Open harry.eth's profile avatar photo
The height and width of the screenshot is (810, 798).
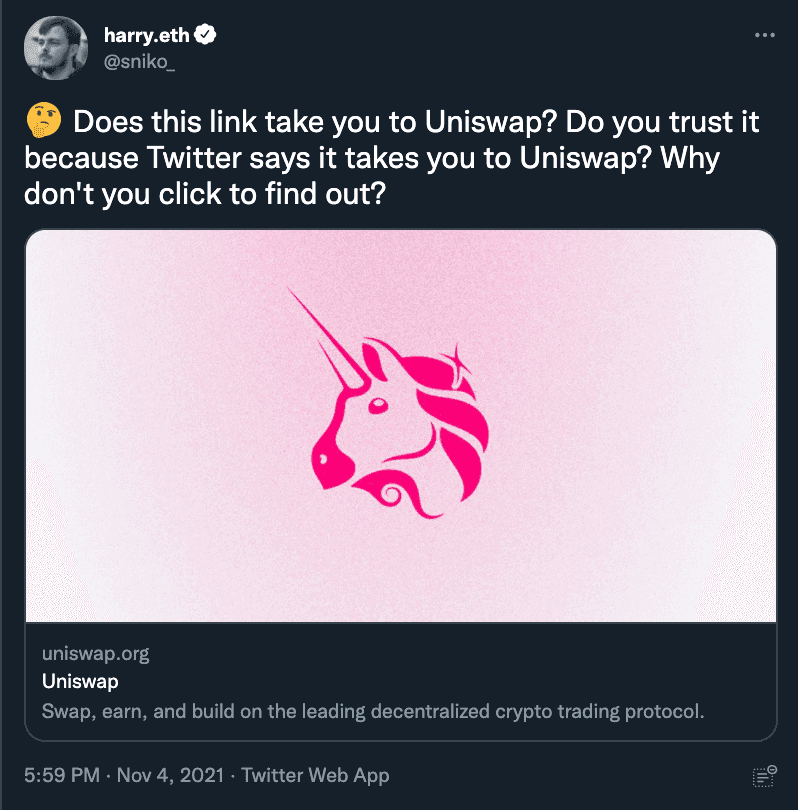click(56, 48)
